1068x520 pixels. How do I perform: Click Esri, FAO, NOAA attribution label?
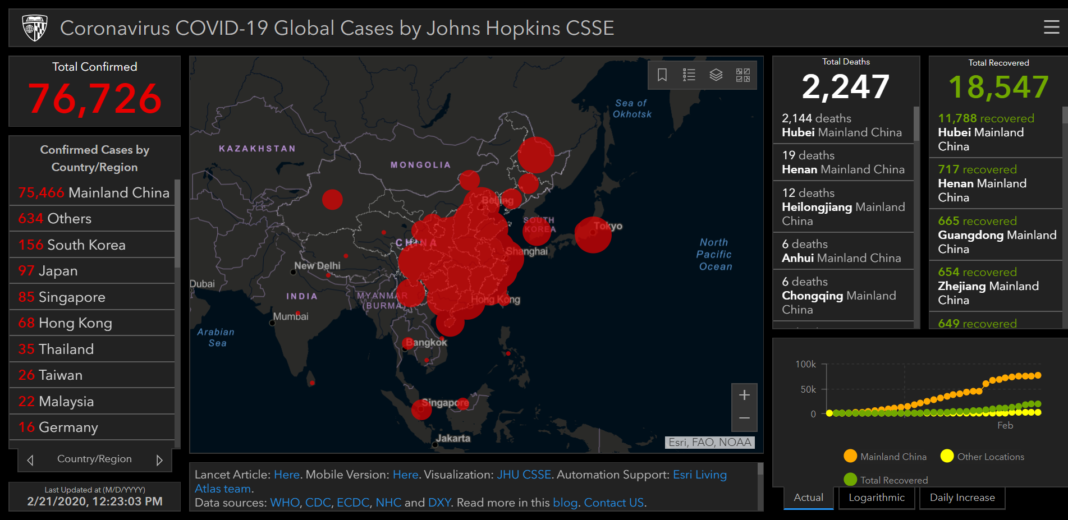click(x=710, y=442)
